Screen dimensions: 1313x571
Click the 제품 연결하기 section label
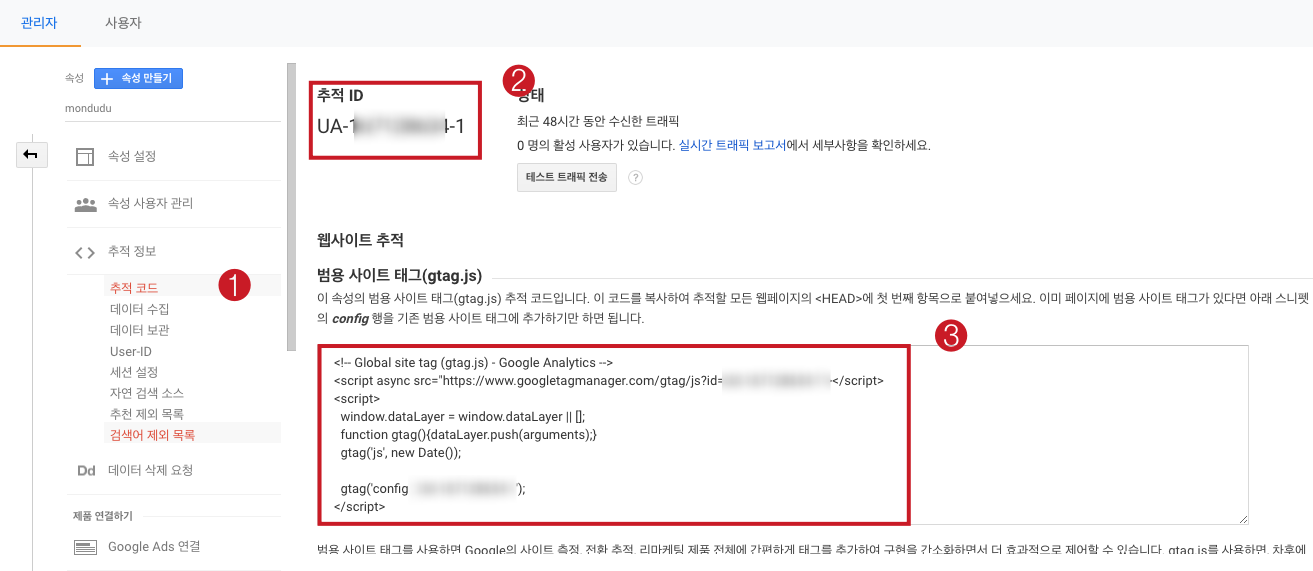[x=102, y=516]
